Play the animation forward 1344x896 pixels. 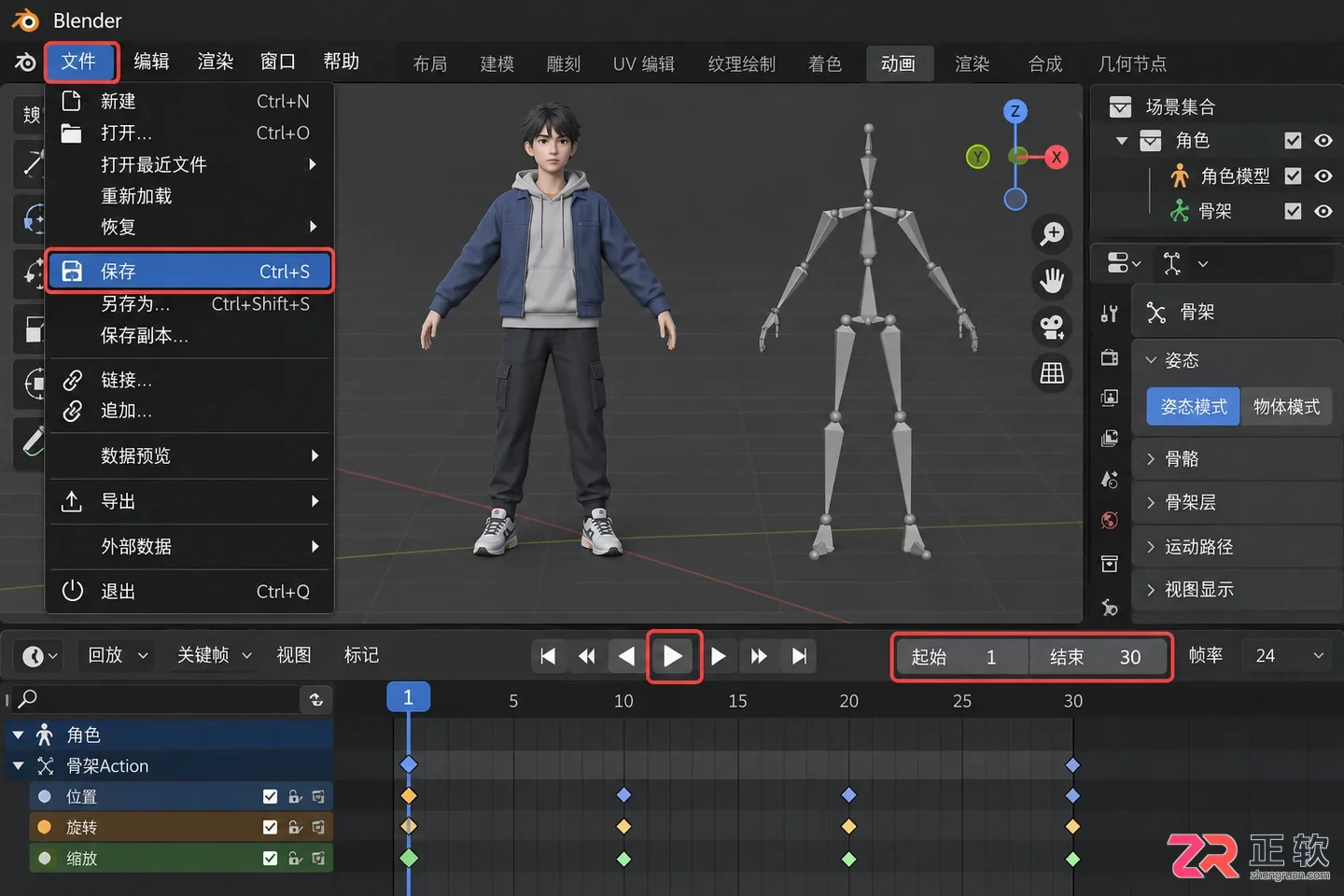[673, 656]
